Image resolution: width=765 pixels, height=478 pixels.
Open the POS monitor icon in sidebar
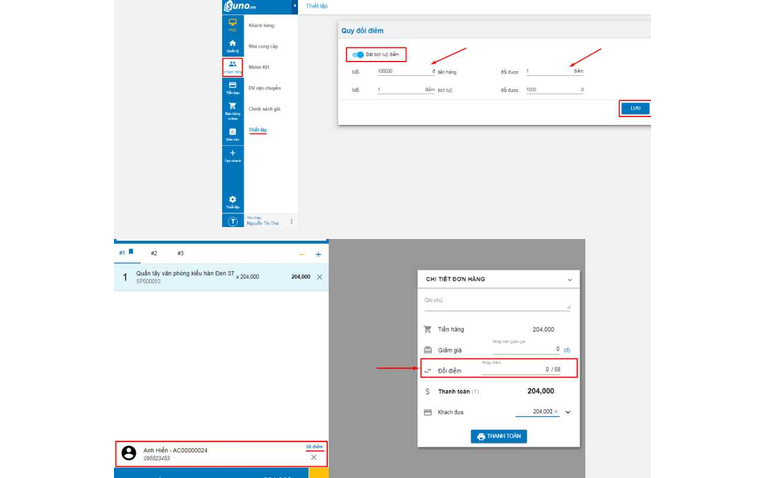(233, 24)
